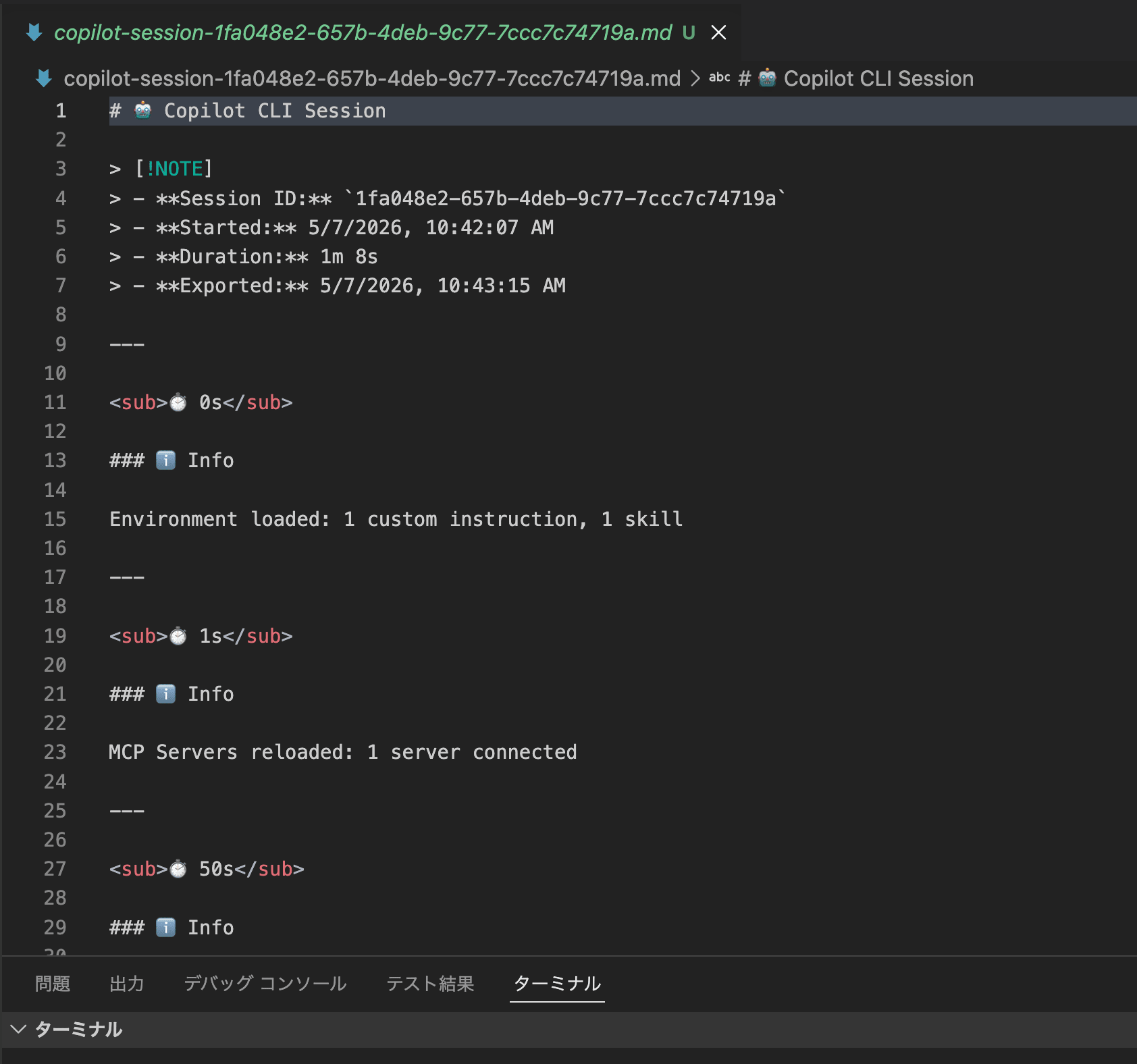The width and height of the screenshot is (1137, 1064).
Task: Select the copilot-session-1fa048e2 .md editor tab
Action: [x=363, y=32]
